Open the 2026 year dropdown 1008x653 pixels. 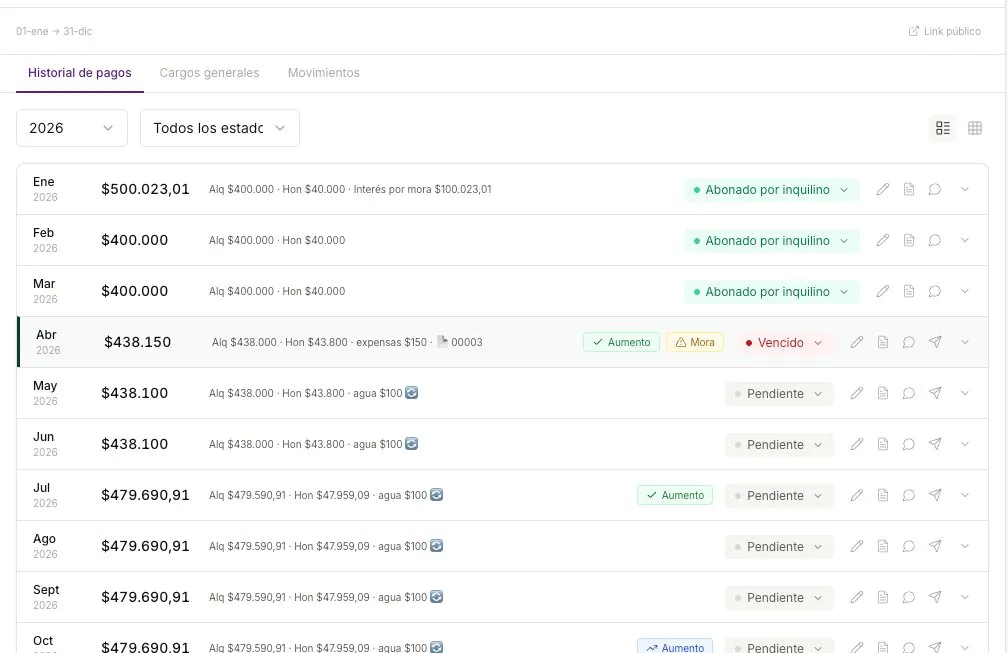[72, 128]
